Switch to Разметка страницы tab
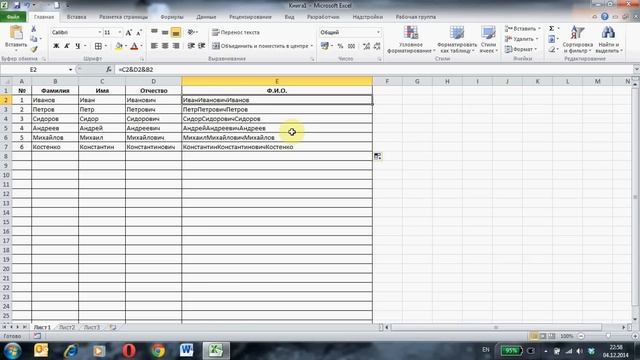 click(x=123, y=17)
